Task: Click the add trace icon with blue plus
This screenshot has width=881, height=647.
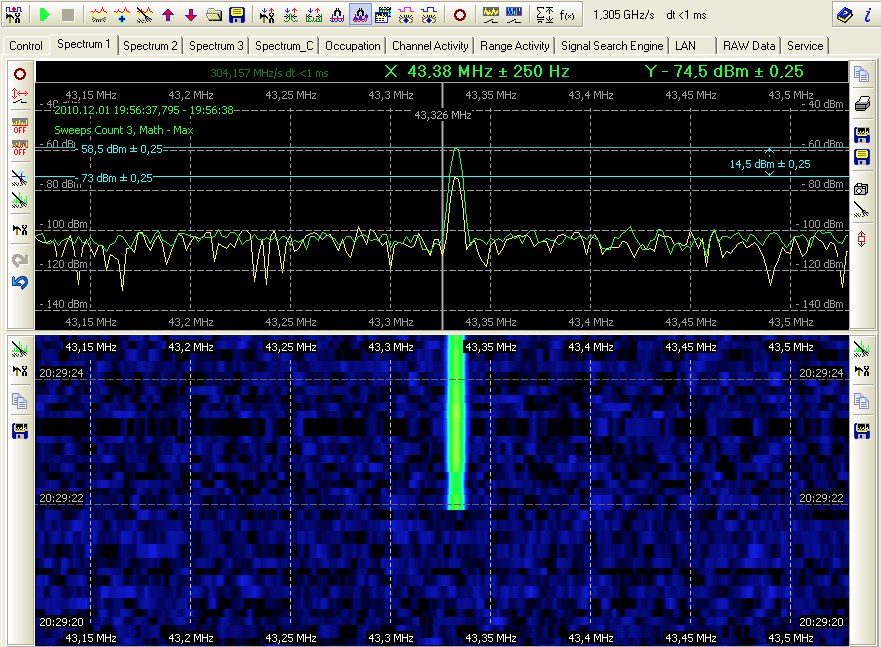Action: coord(122,15)
